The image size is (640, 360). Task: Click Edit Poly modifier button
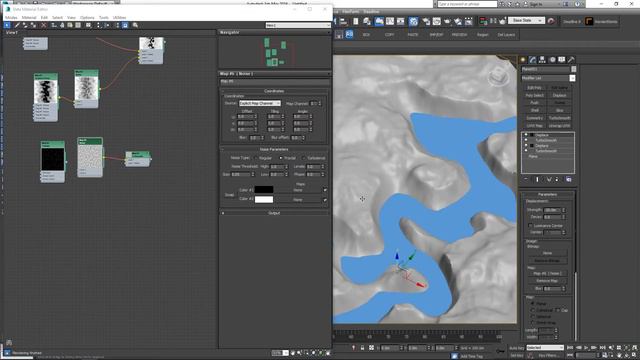click(x=534, y=88)
